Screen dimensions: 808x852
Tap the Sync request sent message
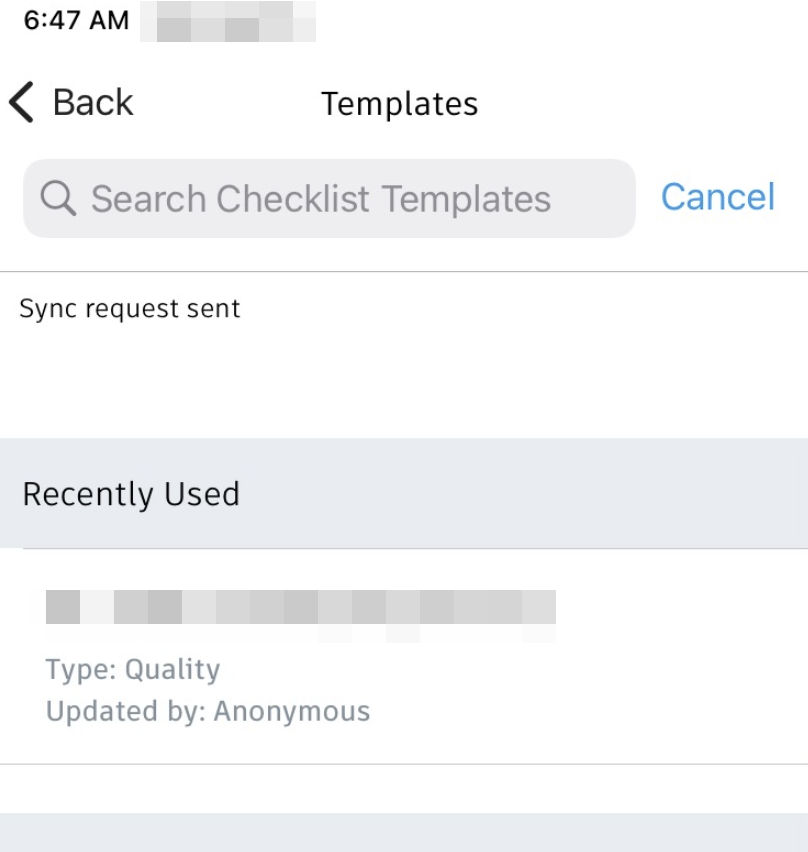pyautogui.click(x=130, y=309)
